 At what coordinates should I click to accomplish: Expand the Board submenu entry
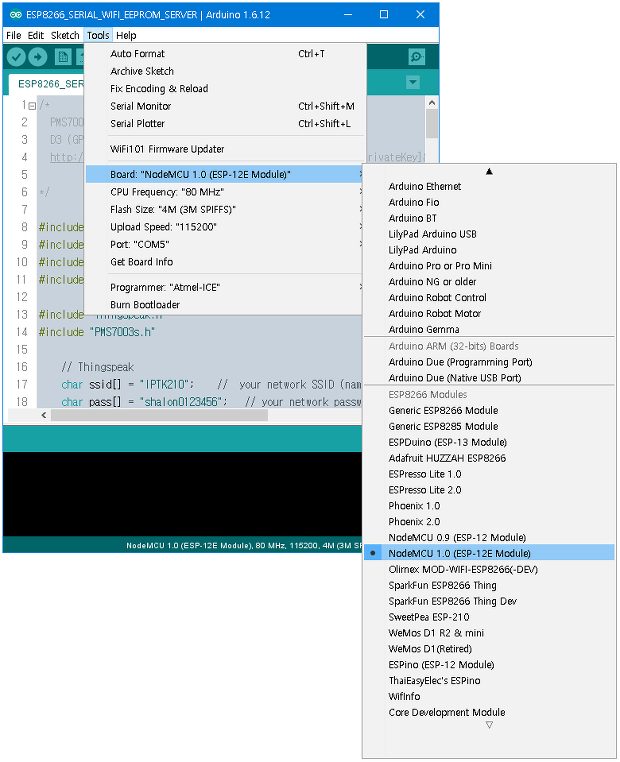224,174
